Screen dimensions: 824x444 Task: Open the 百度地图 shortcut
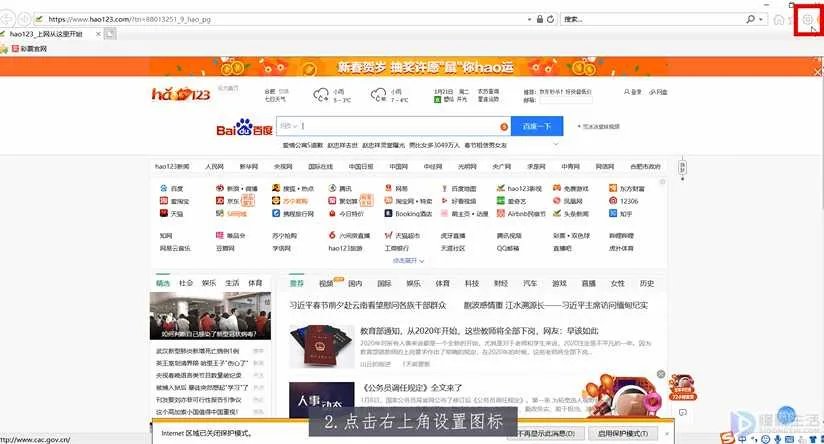pos(458,188)
